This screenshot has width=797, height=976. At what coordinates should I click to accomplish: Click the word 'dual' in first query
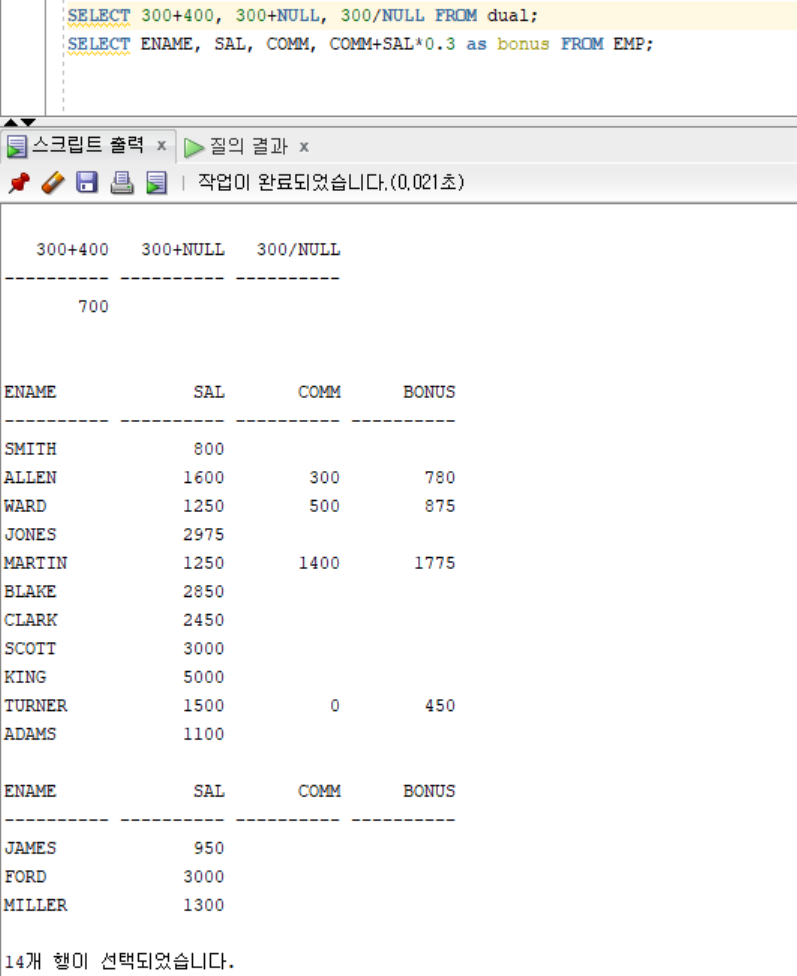pyautogui.click(x=511, y=16)
